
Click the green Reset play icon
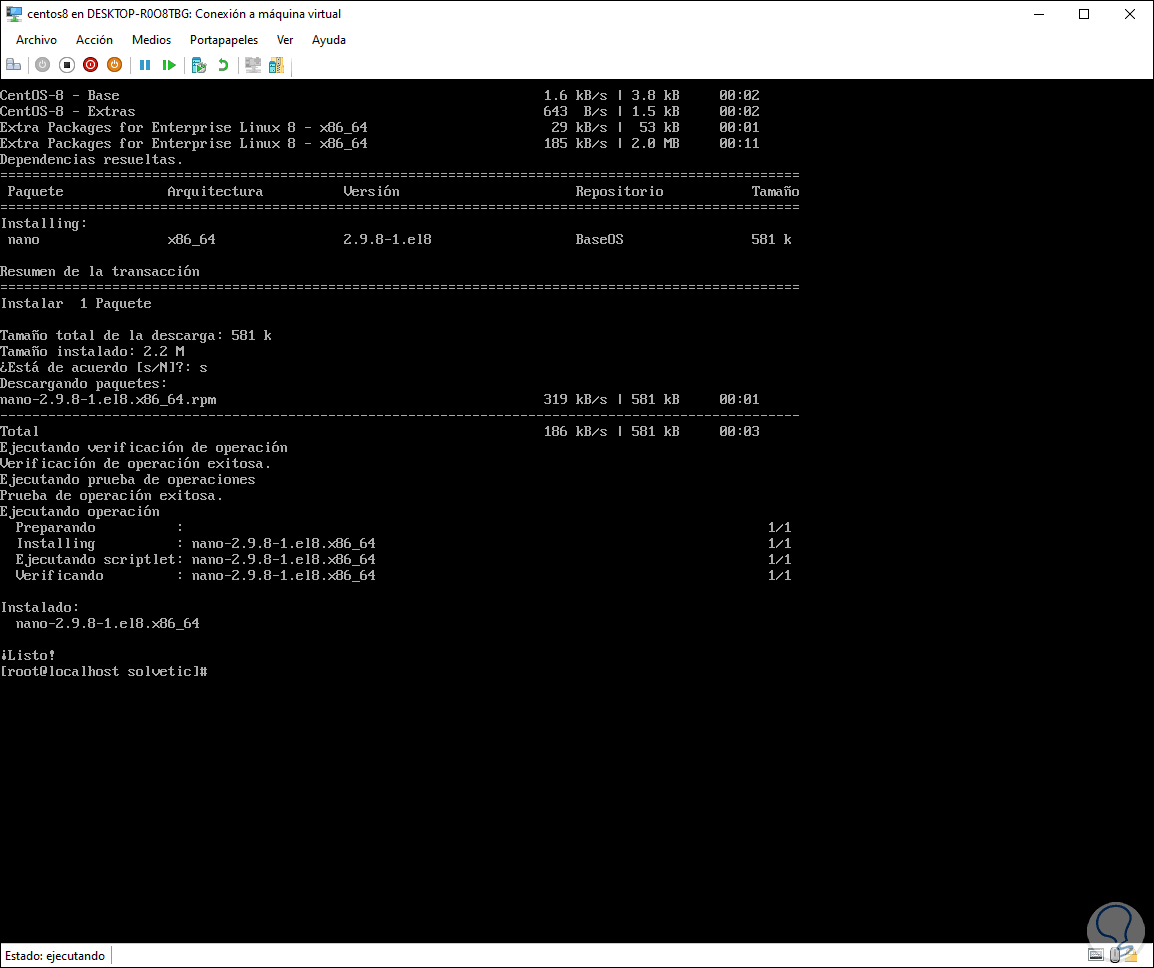click(x=169, y=65)
